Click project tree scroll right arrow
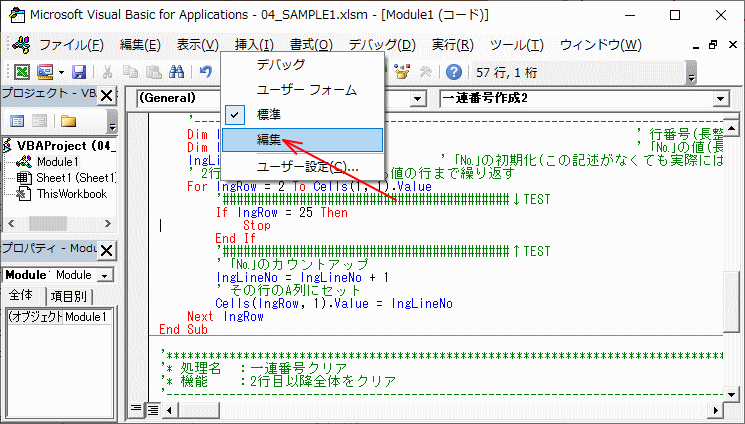 (x=107, y=223)
